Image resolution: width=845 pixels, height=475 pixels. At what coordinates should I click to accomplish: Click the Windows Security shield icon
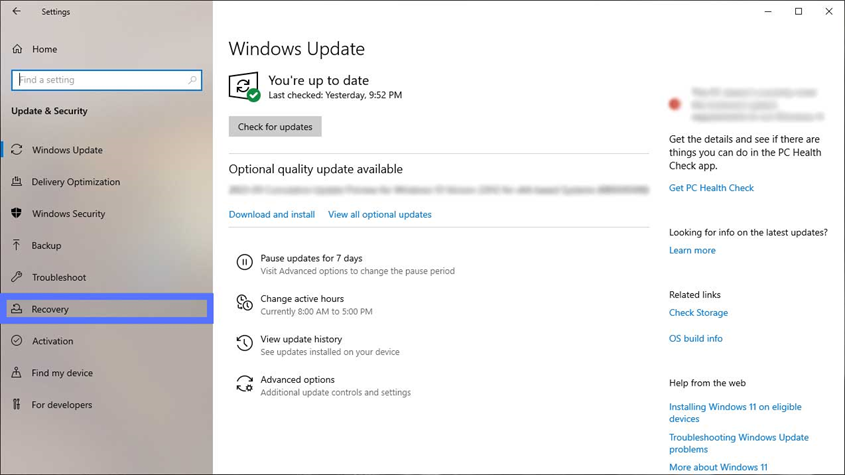click(x=17, y=214)
